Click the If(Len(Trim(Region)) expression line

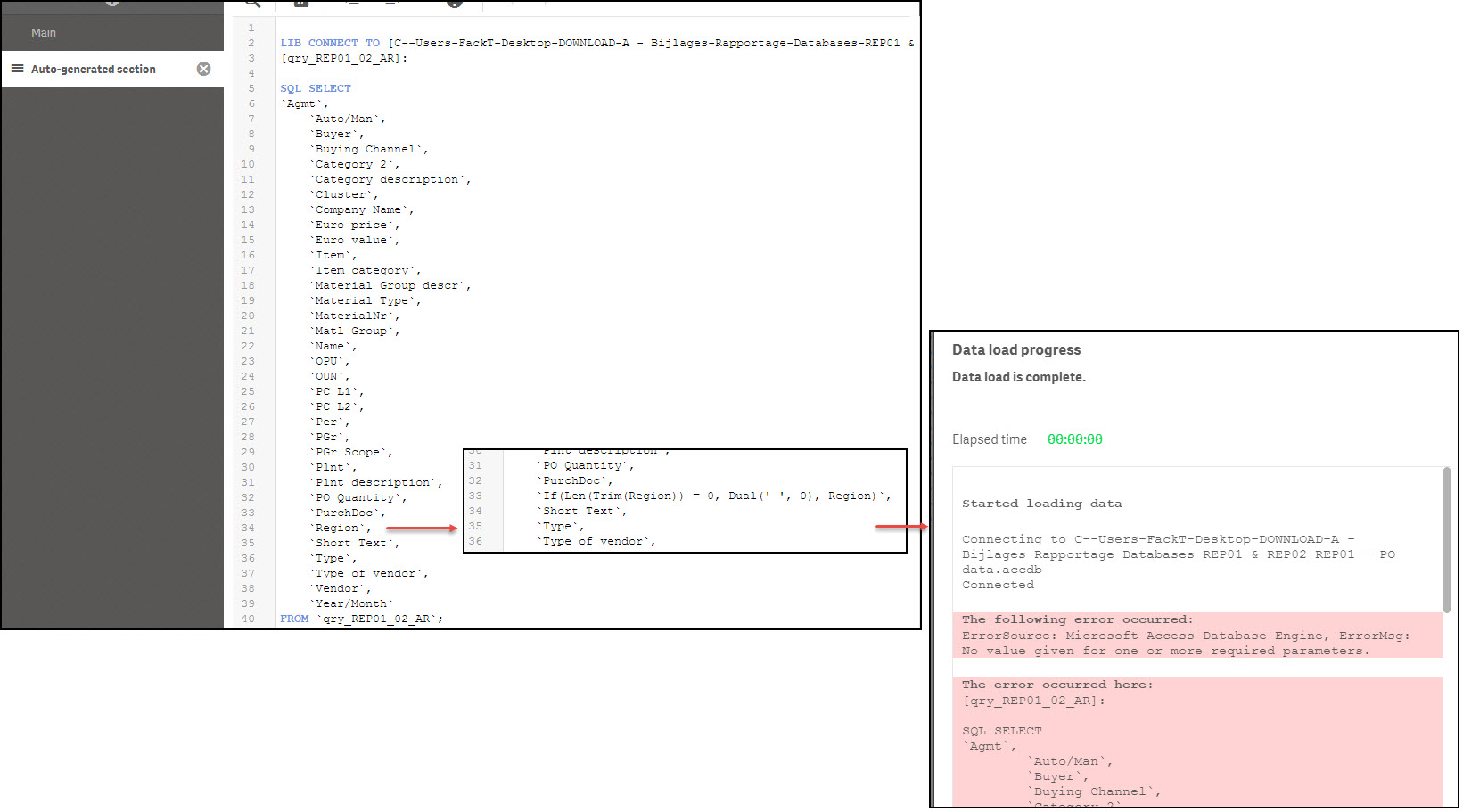tap(714, 496)
